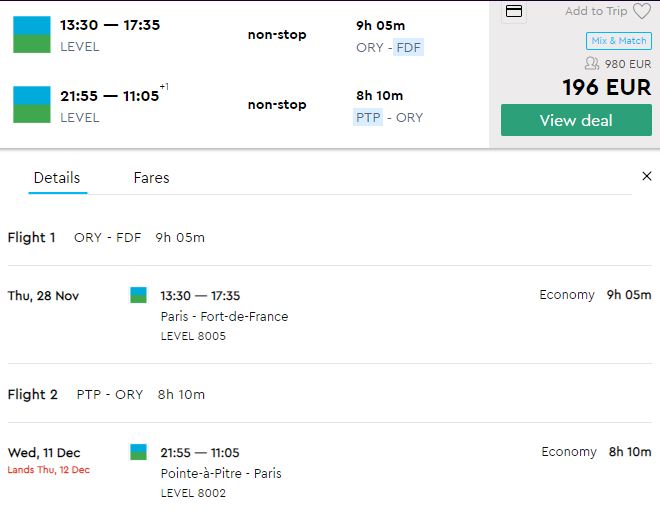Click the Lands Thu, 12 Dec notice
The width and height of the screenshot is (660, 519).
[49, 470]
